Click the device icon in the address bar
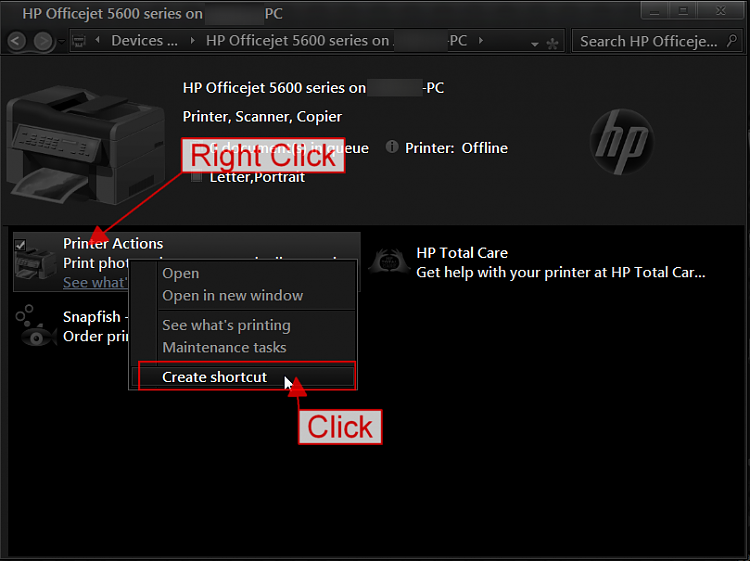Screen dimensions: 750x561 pyautogui.click(x=79, y=42)
